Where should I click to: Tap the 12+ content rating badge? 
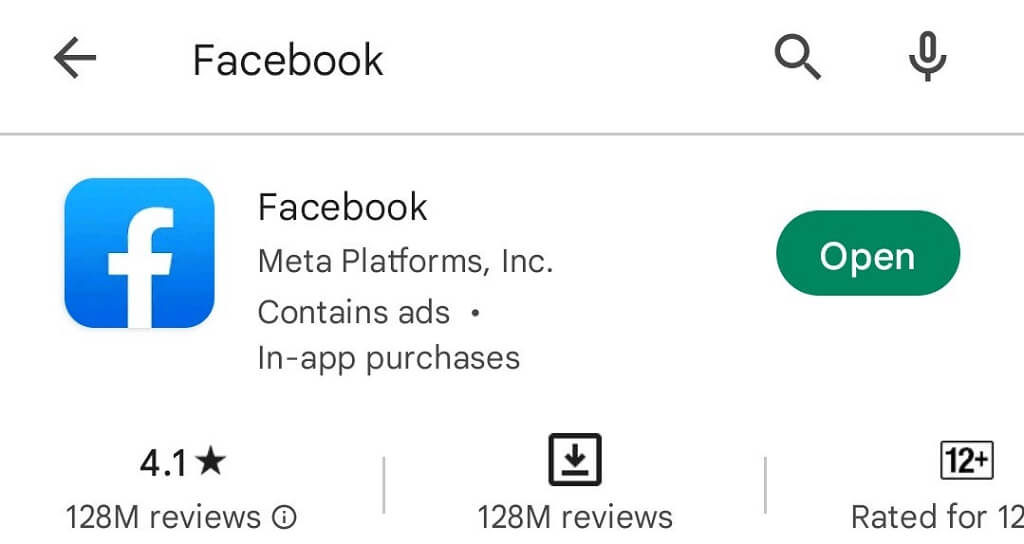click(x=967, y=460)
